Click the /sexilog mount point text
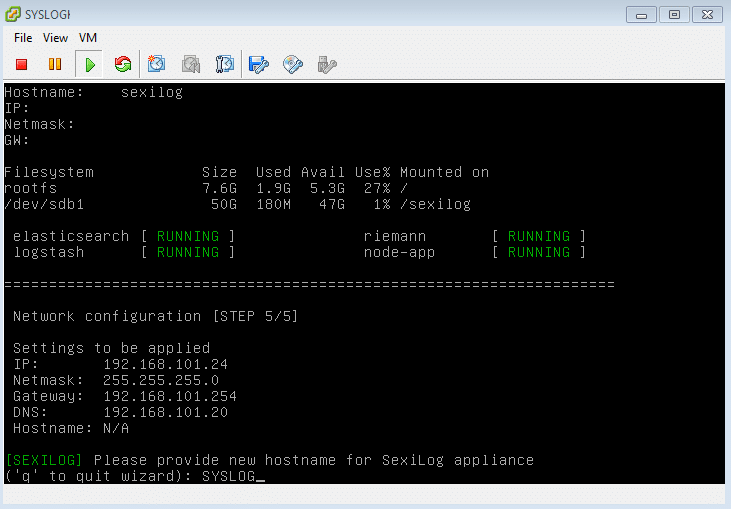 tap(435, 204)
